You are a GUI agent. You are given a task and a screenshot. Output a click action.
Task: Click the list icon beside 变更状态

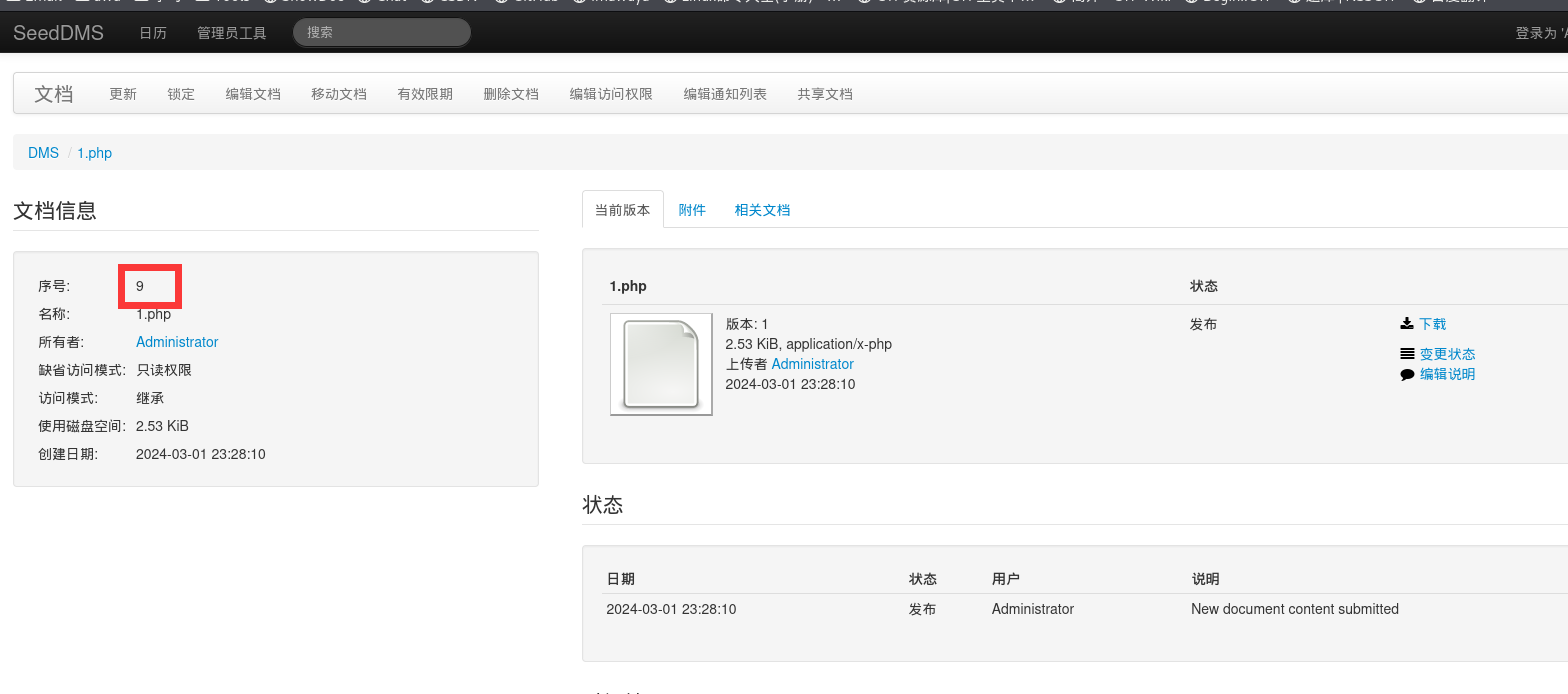pos(1407,354)
